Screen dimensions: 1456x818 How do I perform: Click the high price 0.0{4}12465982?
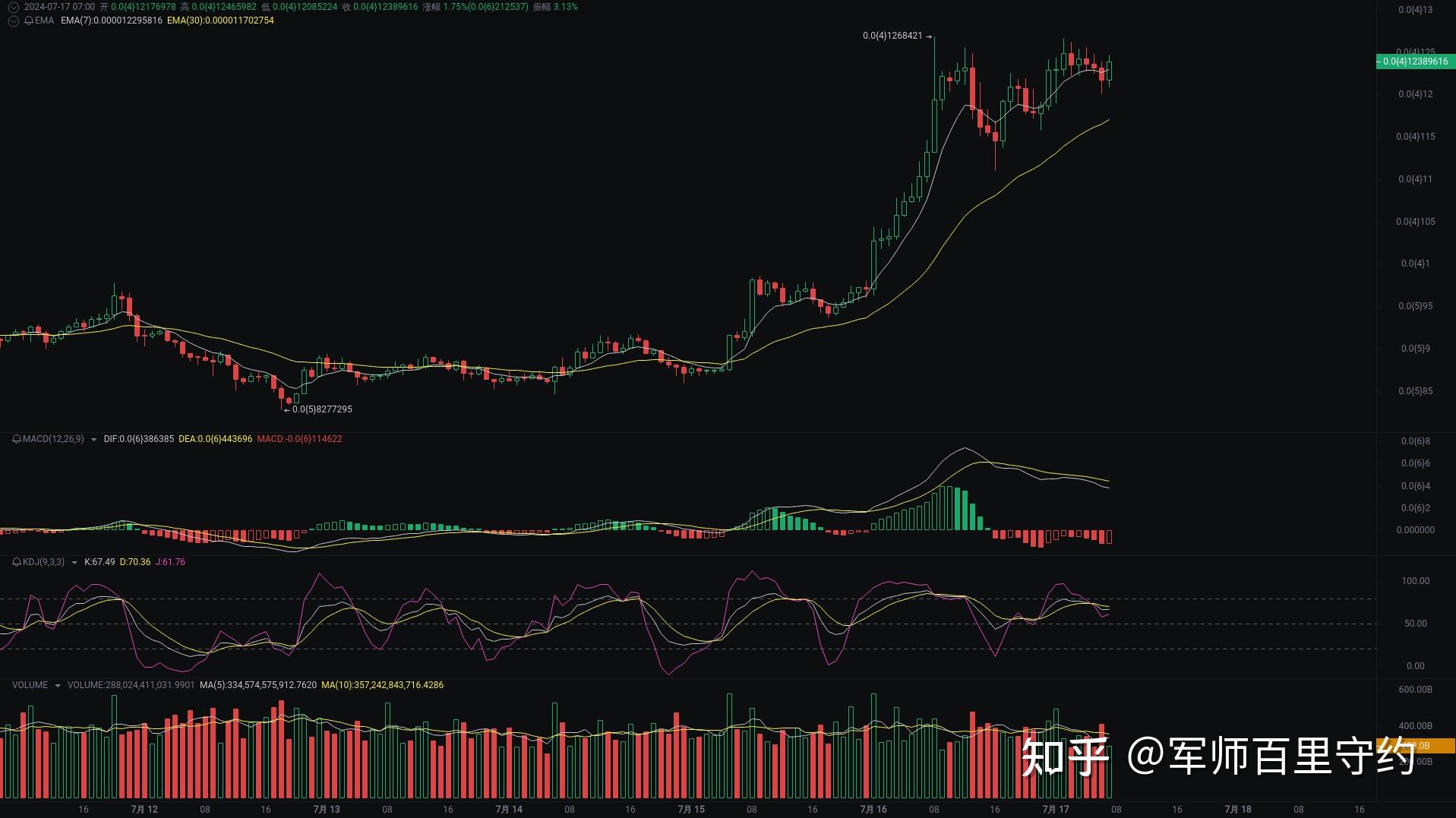coord(224,7)
